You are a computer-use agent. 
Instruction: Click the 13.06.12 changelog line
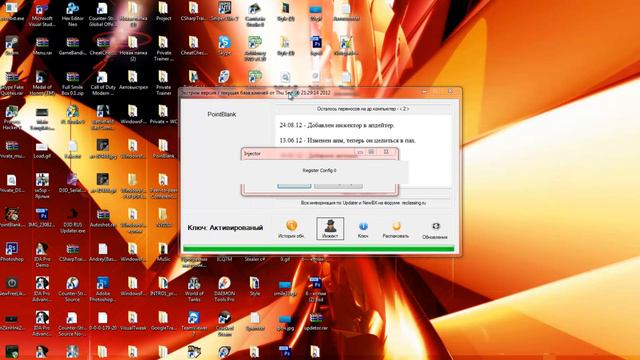tap(348, 140)
